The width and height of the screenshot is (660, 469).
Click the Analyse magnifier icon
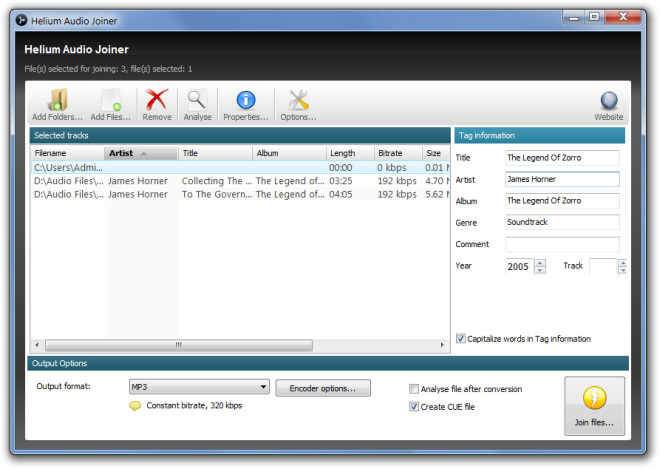[197, 100]
